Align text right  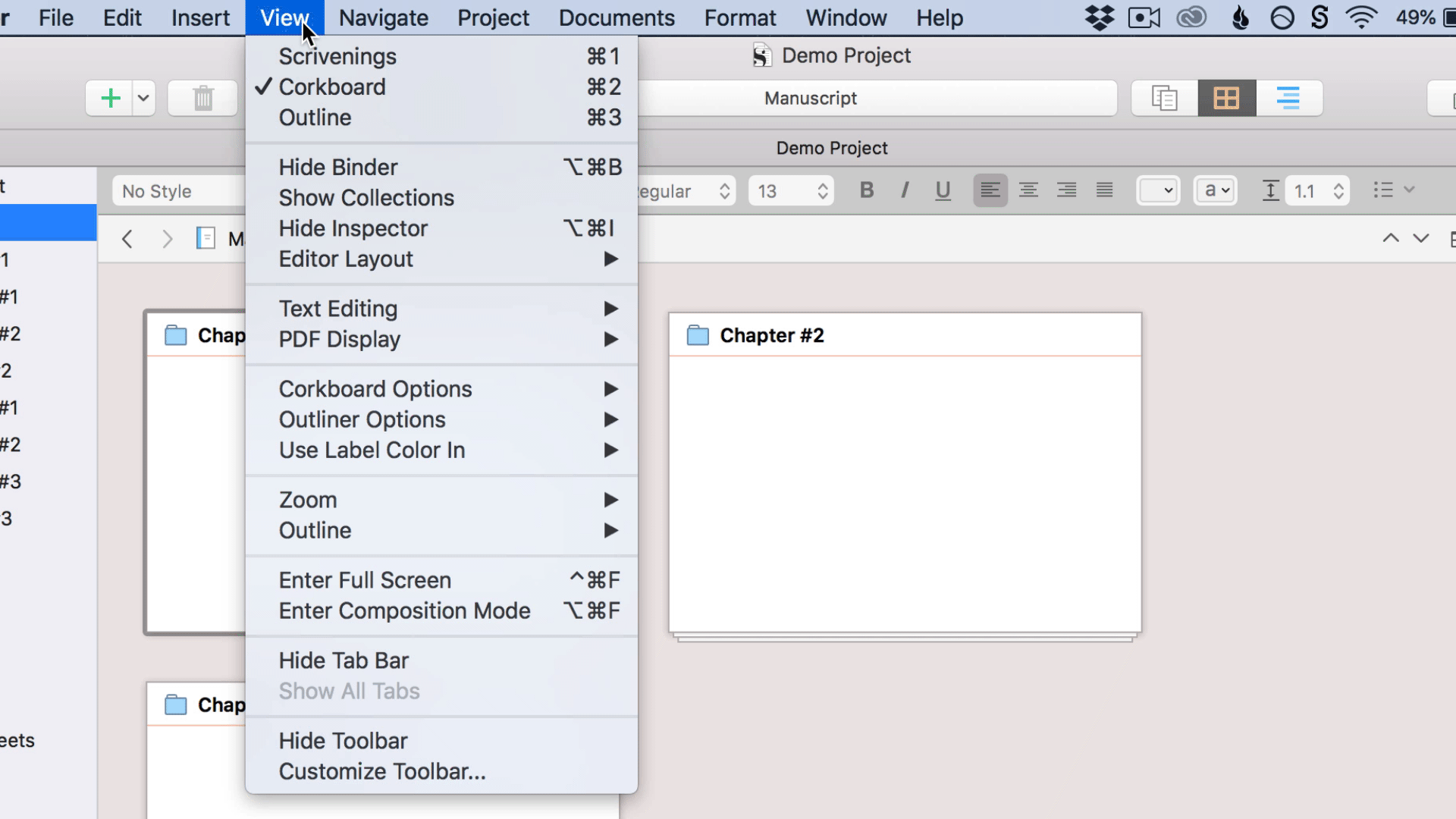1066,190
